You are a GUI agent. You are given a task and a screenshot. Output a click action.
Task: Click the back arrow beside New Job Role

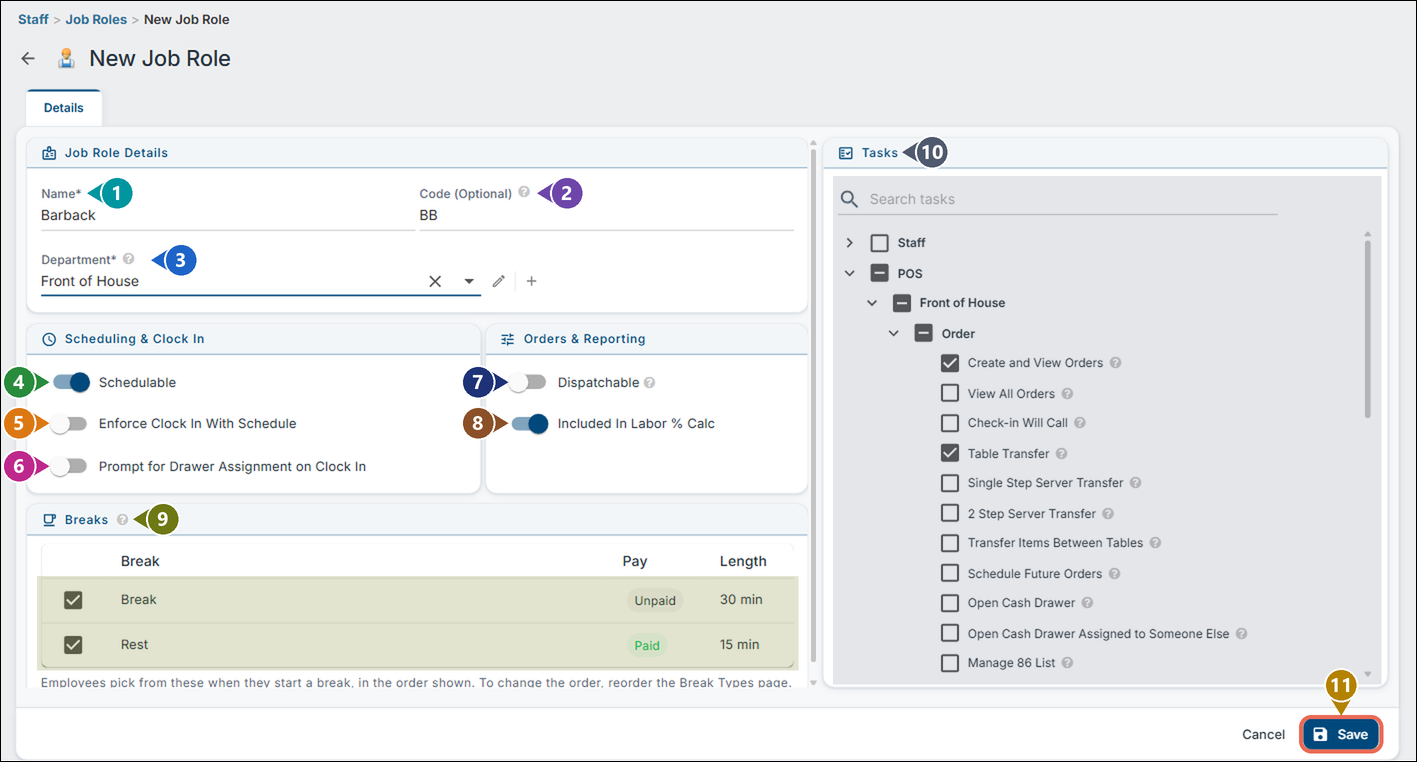tap(28, 59)
